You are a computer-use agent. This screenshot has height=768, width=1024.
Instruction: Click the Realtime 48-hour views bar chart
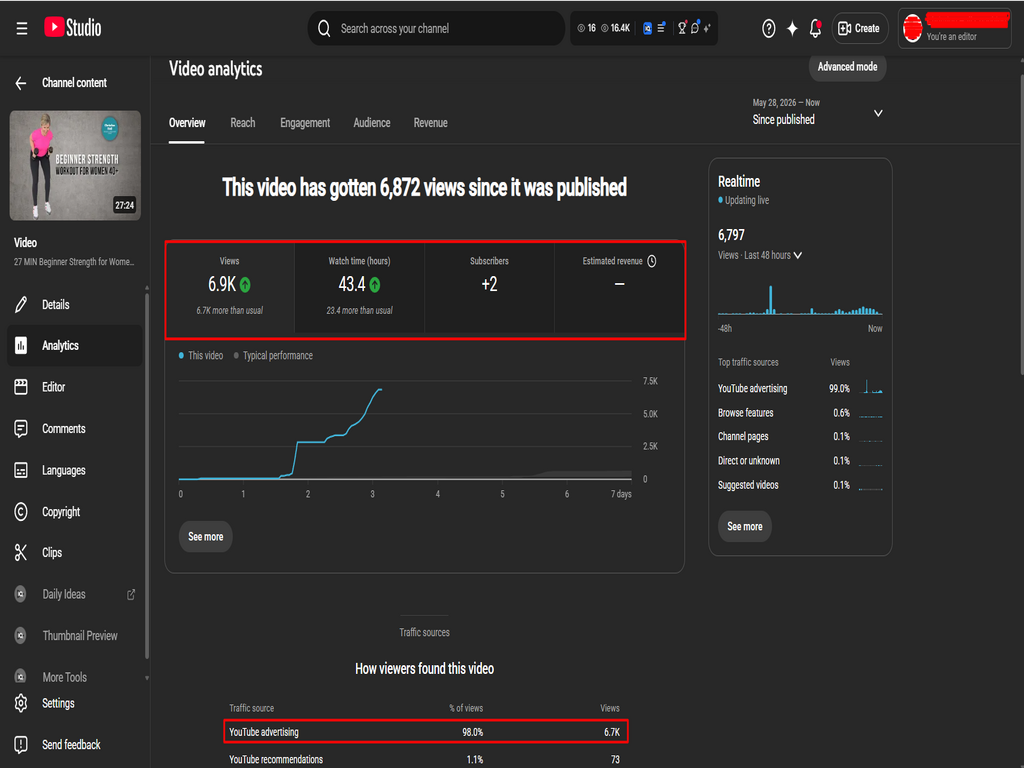[800, 299]
